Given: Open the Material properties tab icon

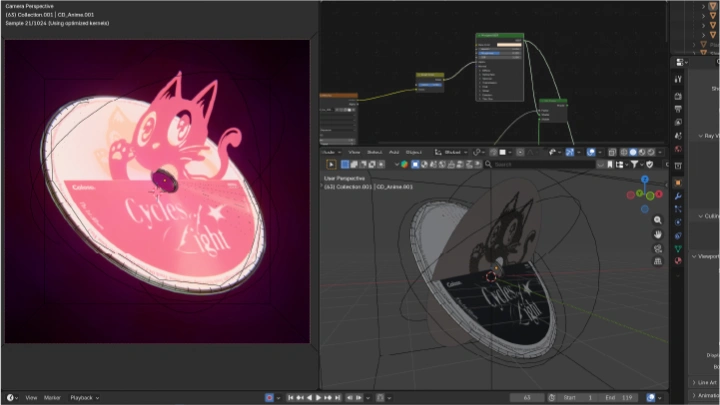Looking at the screenshot, I should (x=678, y=260).
